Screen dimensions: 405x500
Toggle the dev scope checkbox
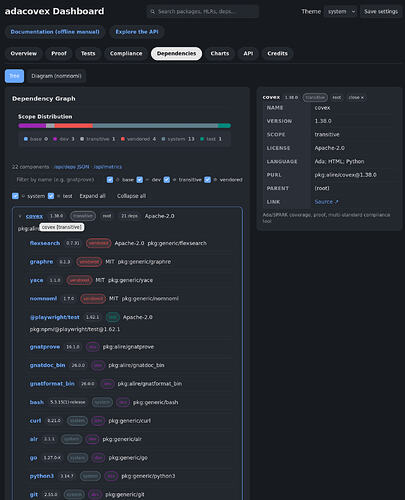pos(140,180)
